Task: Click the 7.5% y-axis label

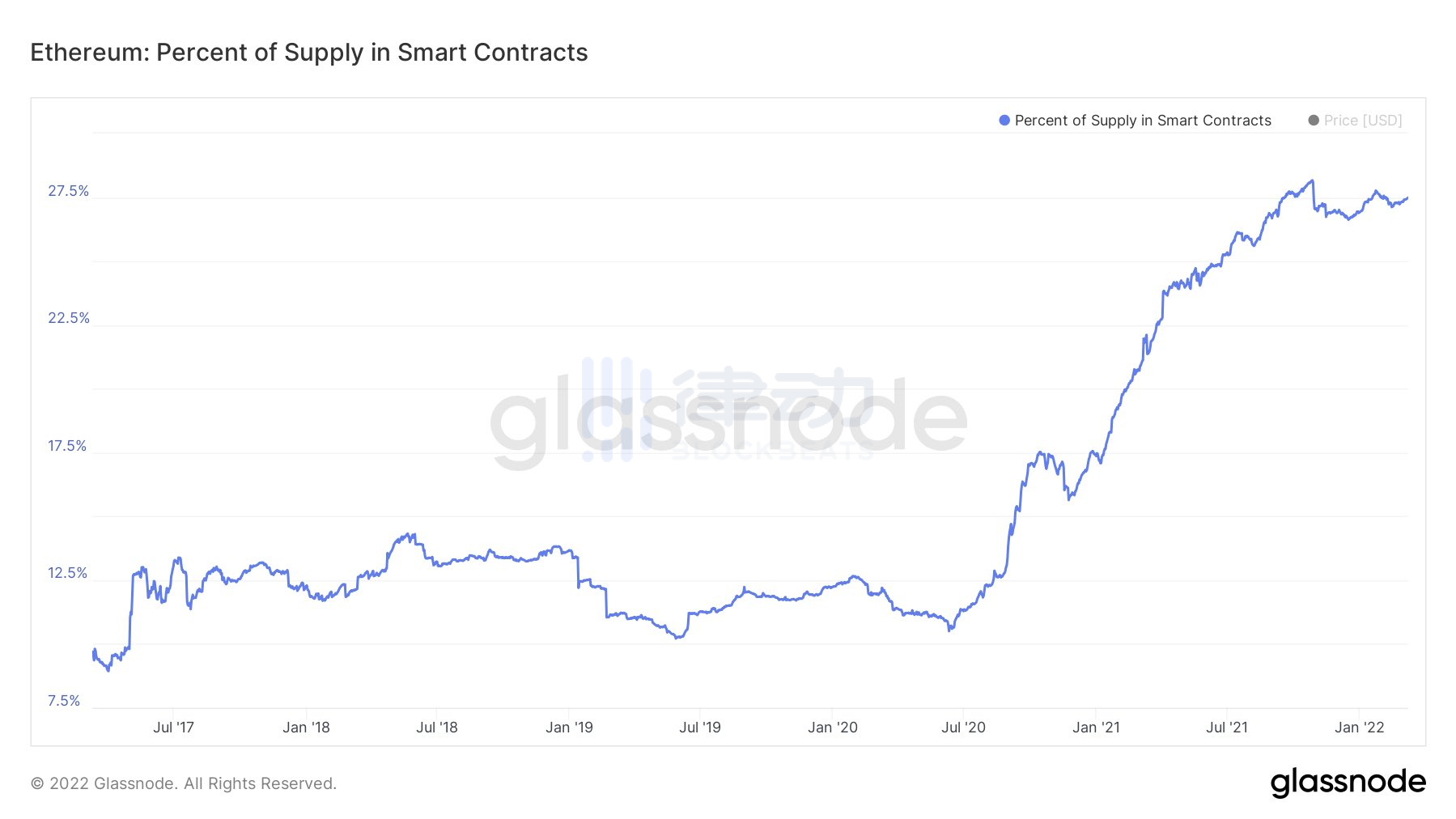Action: (64, 701)
